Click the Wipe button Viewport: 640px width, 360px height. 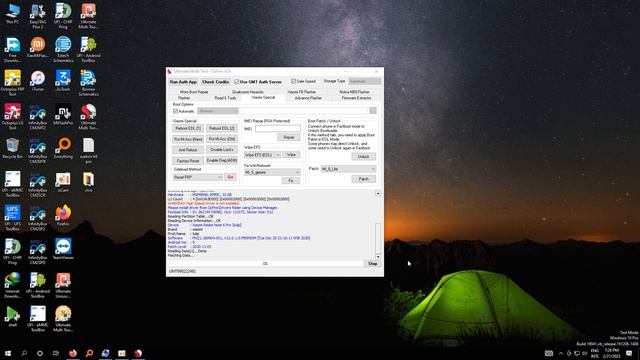(291, 155)
